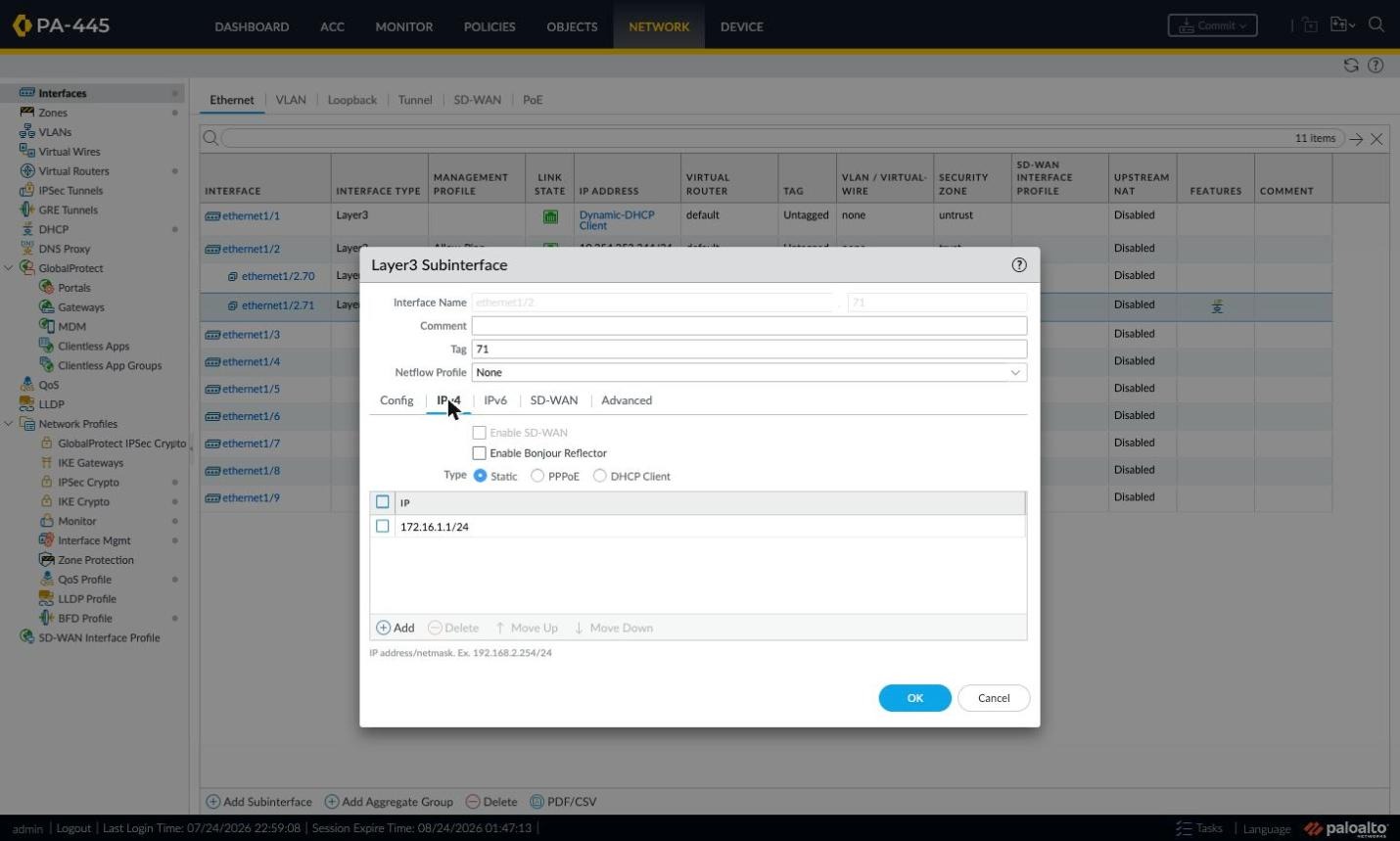Viewport: 1400px width, 841px height.
Task: Open the ethernet1/3 interface link
Action: 251,335
